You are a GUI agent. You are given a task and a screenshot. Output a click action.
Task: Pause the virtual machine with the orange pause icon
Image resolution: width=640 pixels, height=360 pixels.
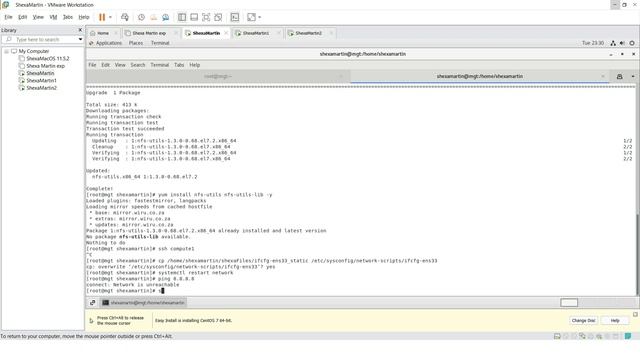[102, 17]
